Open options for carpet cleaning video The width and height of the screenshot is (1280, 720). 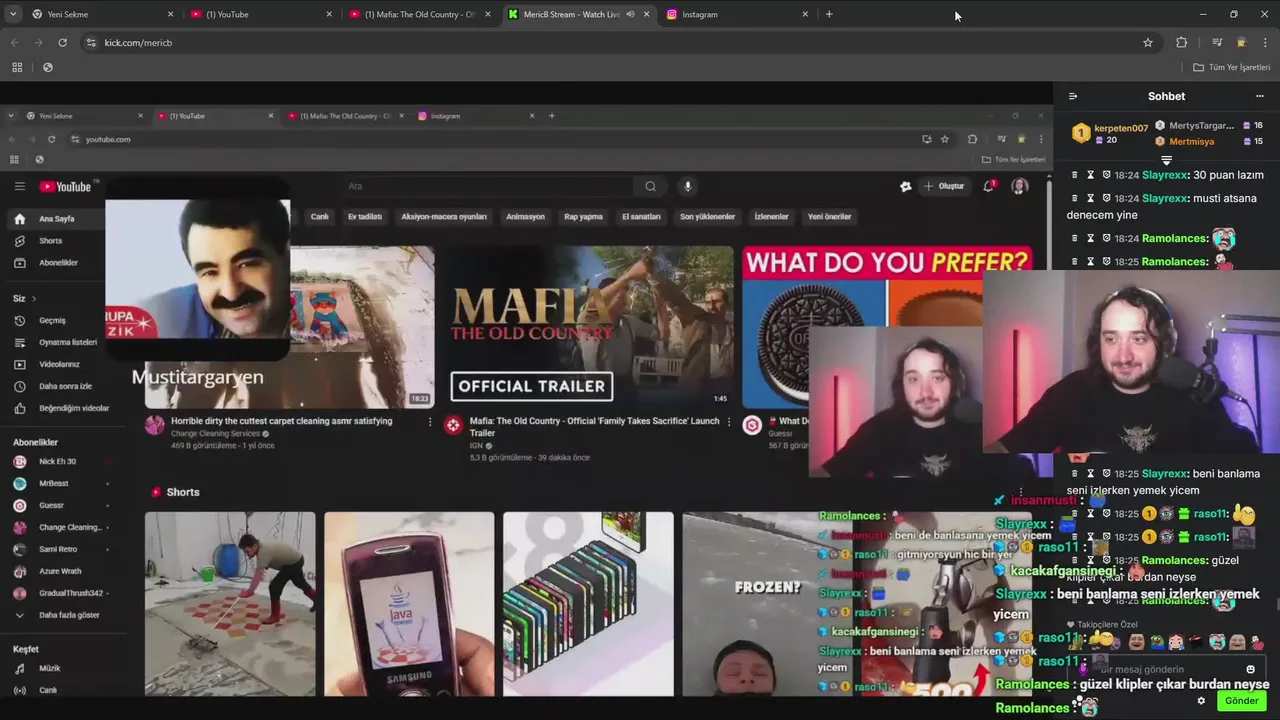click(x=430, y=422)
